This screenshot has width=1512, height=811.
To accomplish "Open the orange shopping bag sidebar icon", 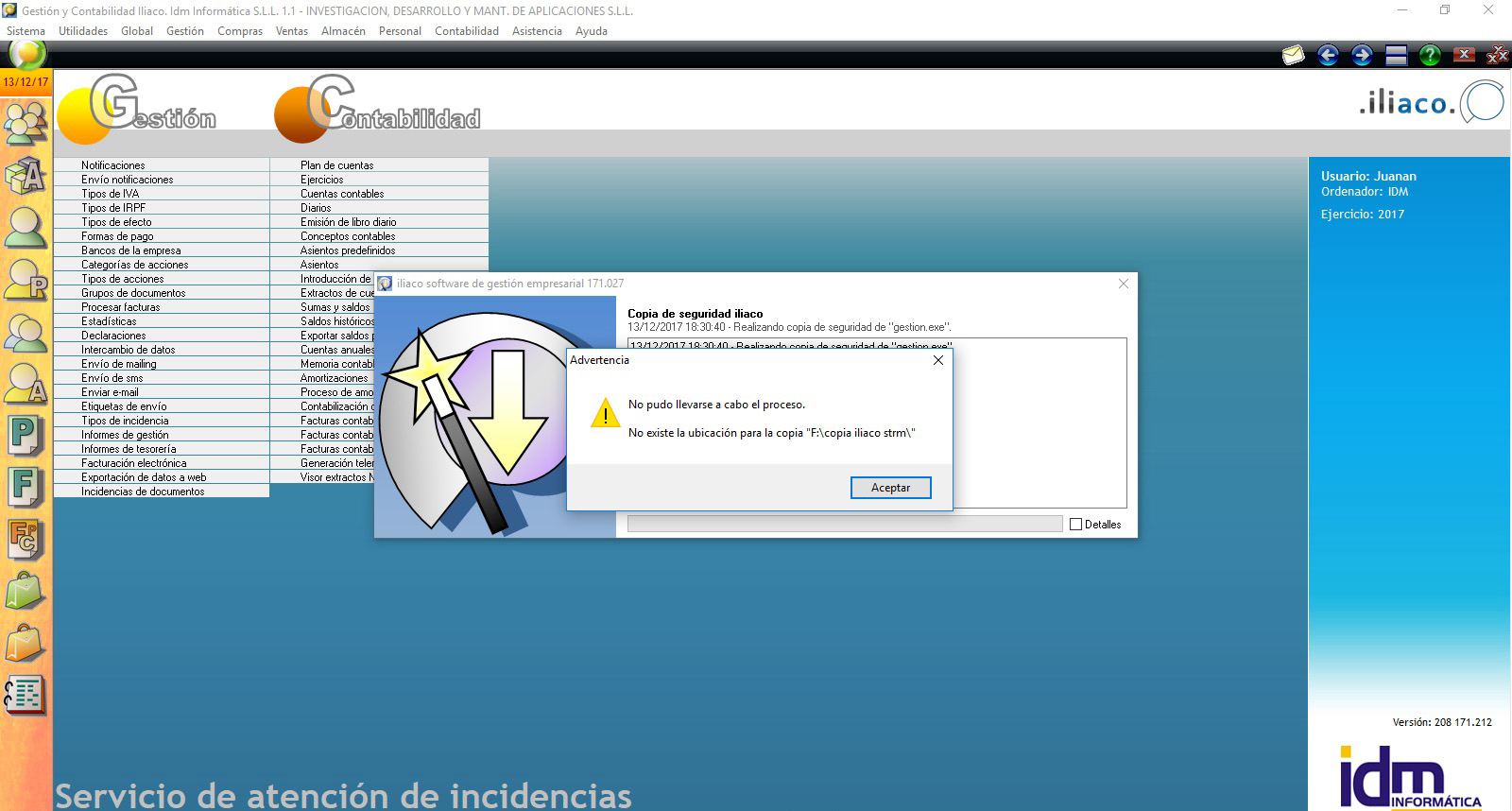I will pos(26,644).
